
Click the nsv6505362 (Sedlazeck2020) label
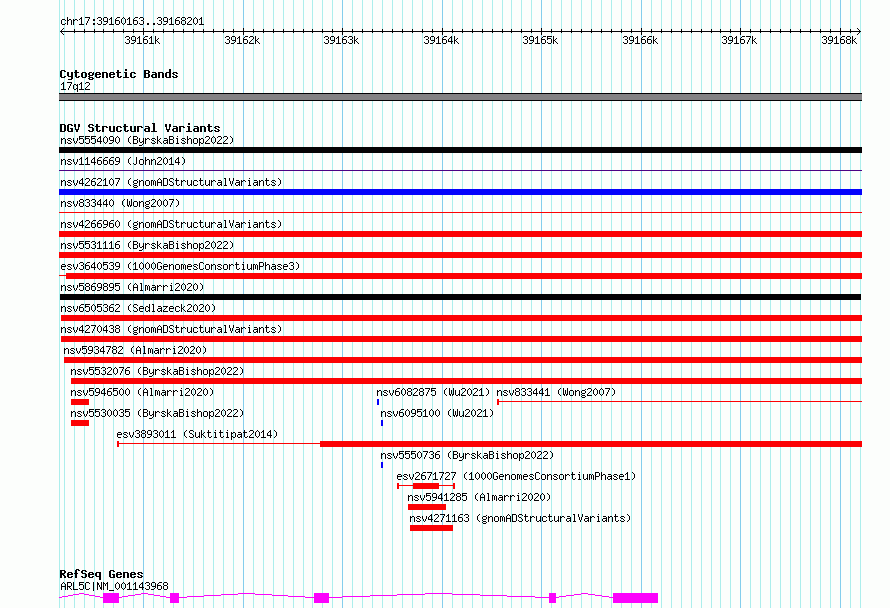(138, 308)
